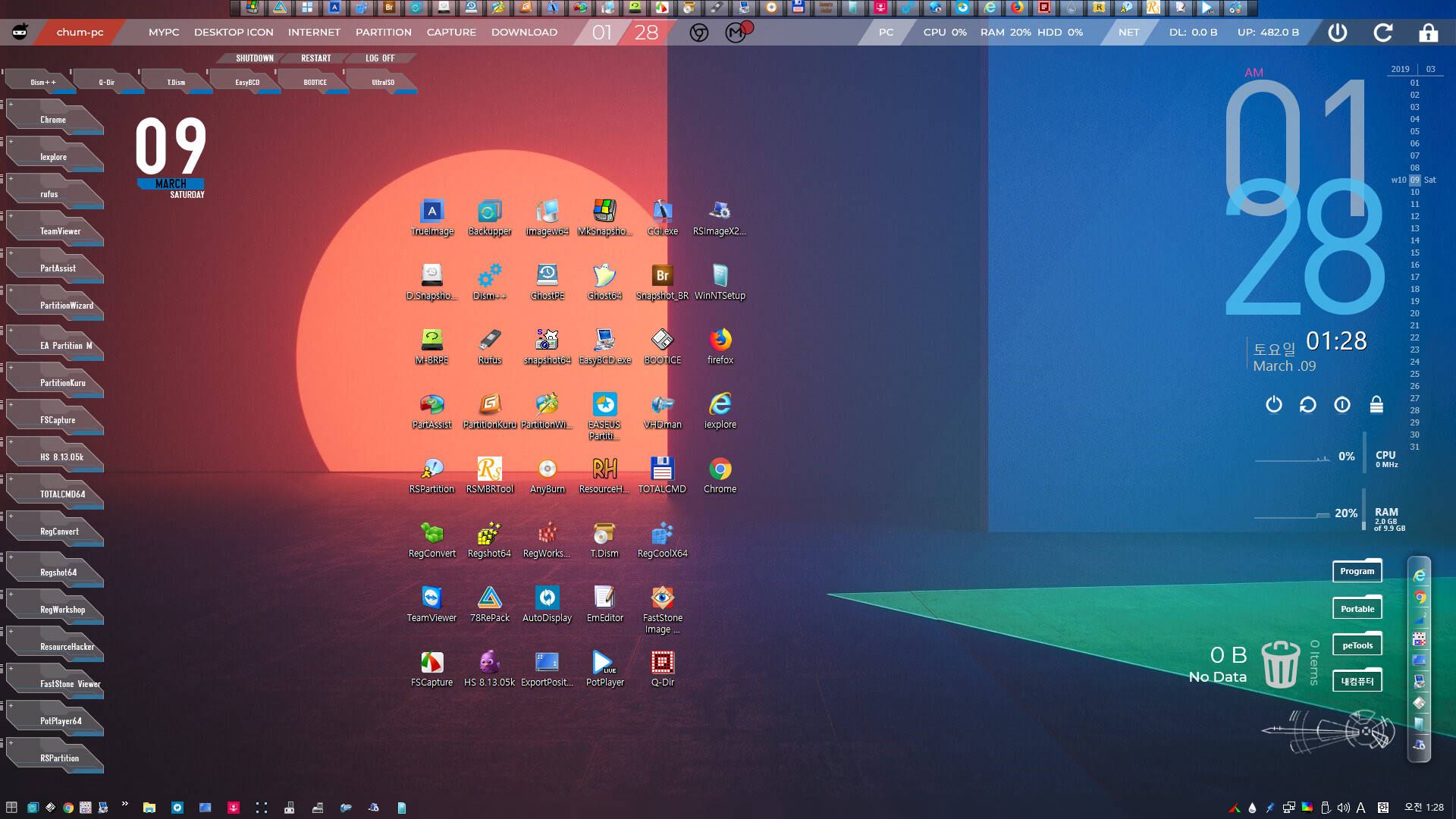The height and width of the screenshot is (819, 1456).
Task: Open EASEUS Partition desktop icon
Action: pos(604,416)
